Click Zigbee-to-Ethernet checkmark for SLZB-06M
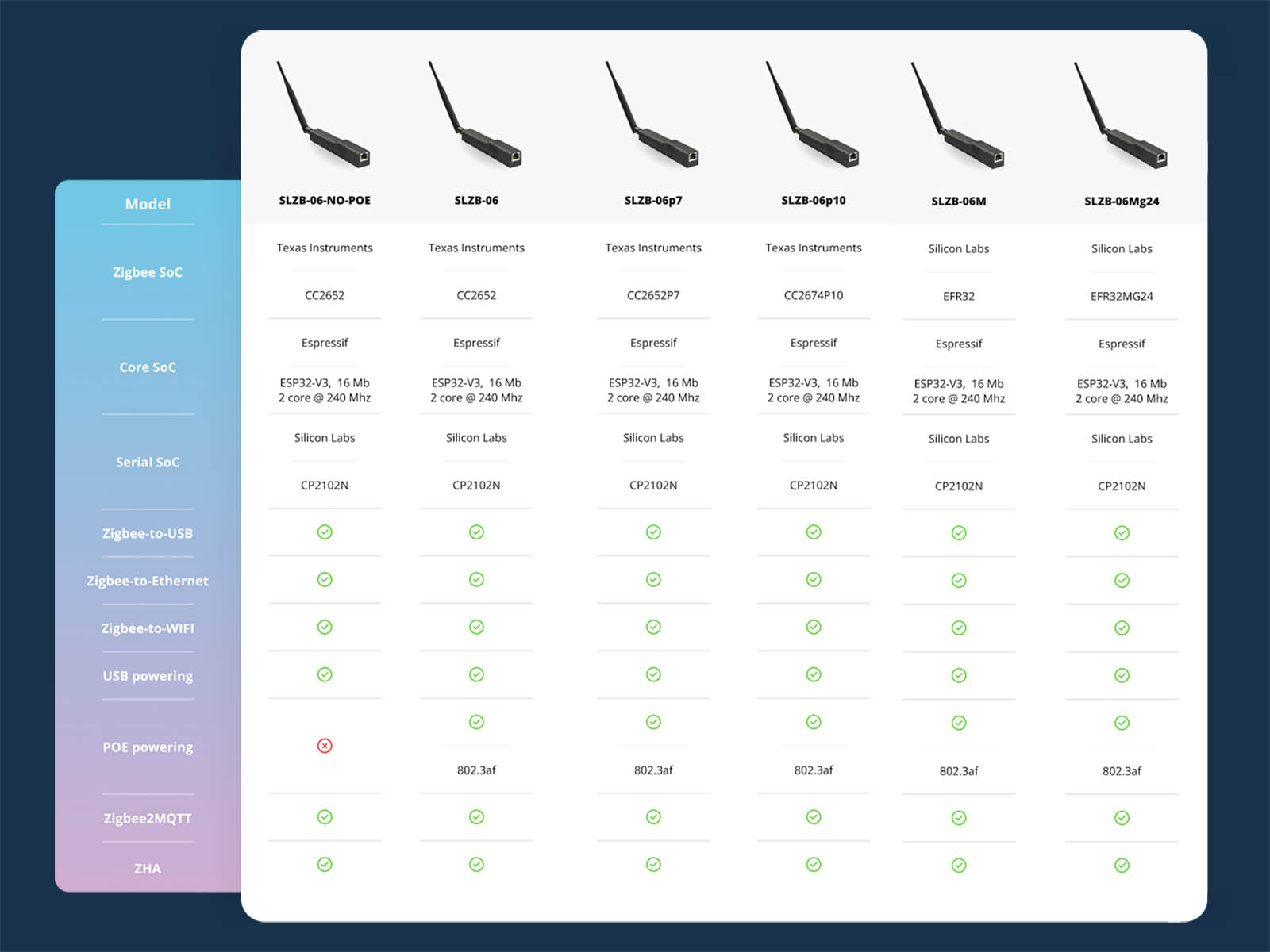Viewport: 1270px width, 952px height. coord(959,581)
